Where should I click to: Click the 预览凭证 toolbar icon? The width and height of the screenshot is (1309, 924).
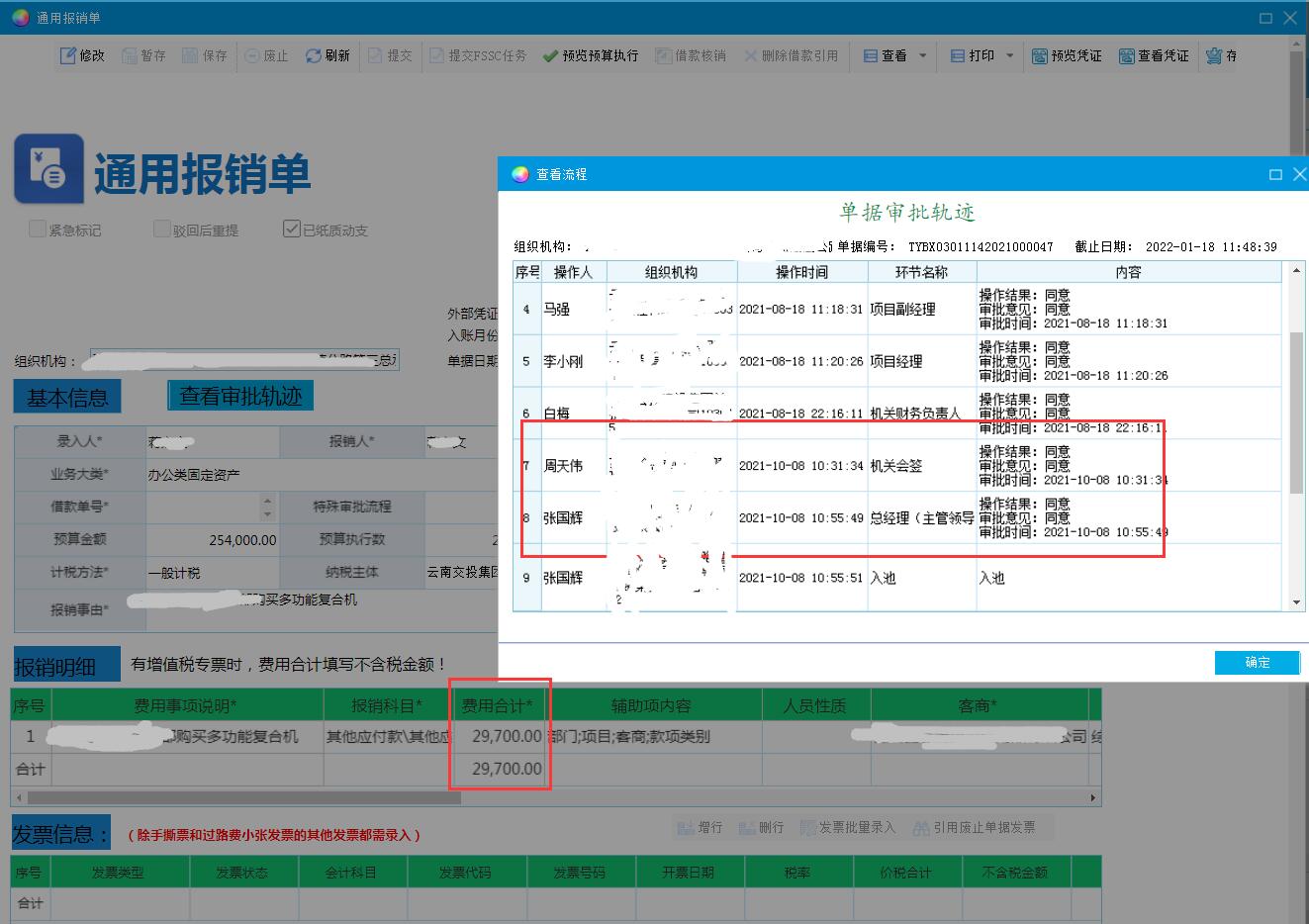pos(1039,55)
